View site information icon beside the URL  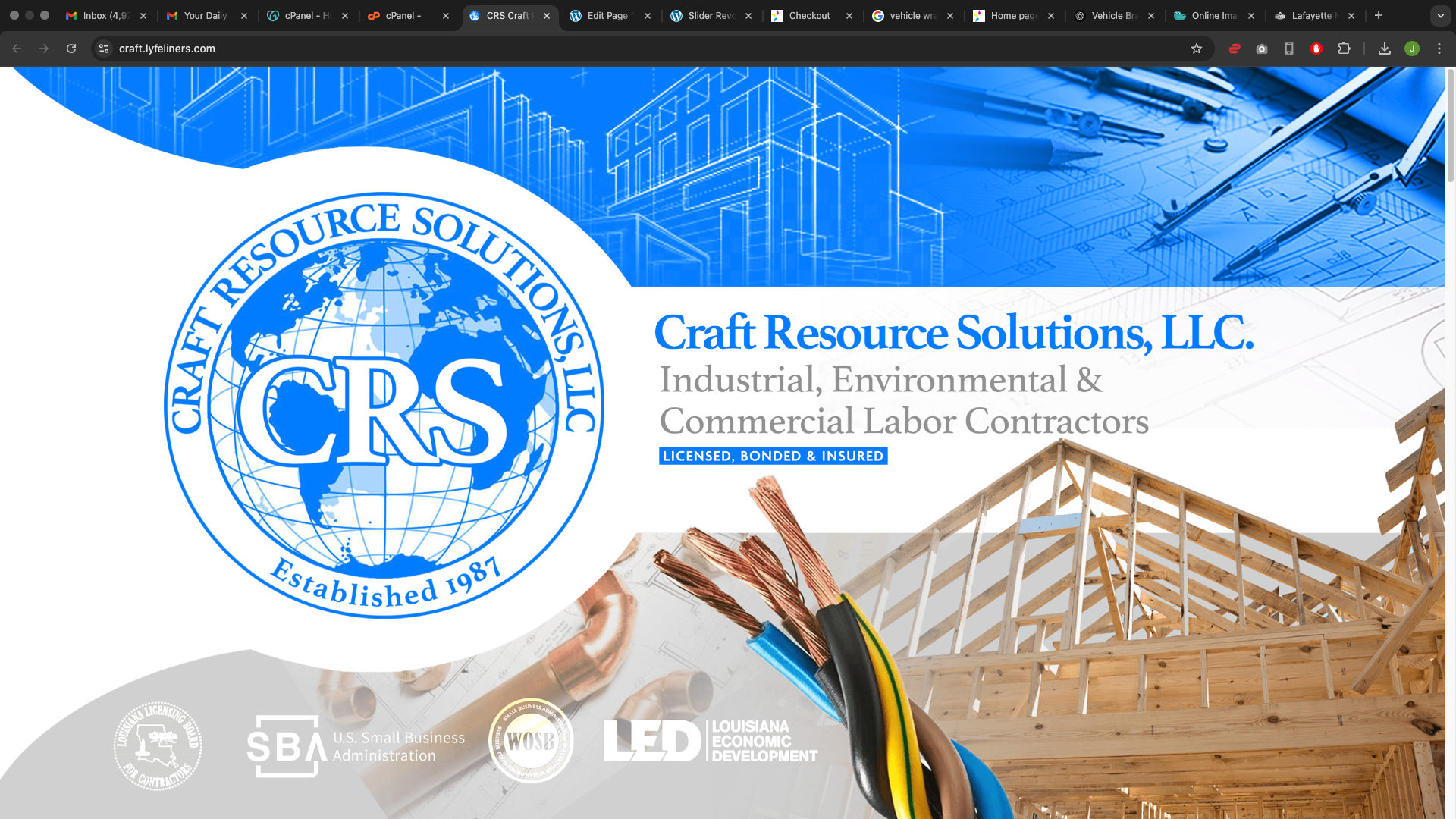tap(105, 49)
